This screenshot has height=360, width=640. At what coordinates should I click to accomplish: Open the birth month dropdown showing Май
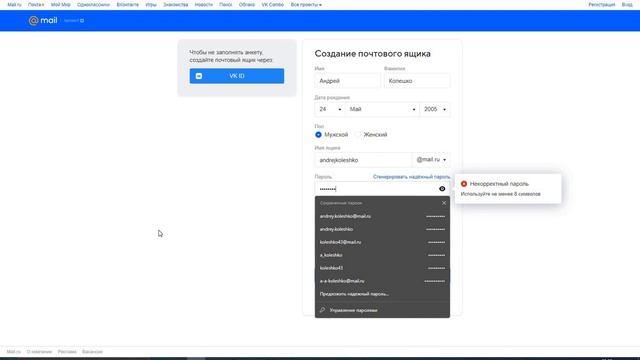coord(382,109)
